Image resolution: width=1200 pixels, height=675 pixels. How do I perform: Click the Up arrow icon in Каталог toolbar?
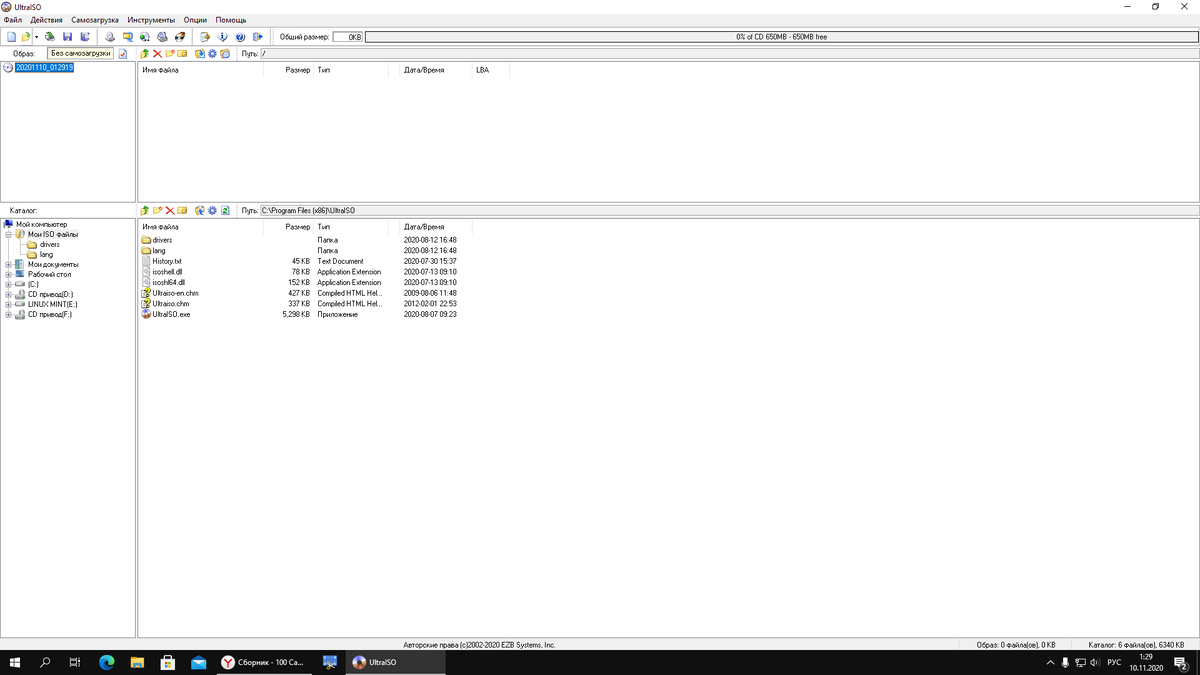tap(144, 210)
